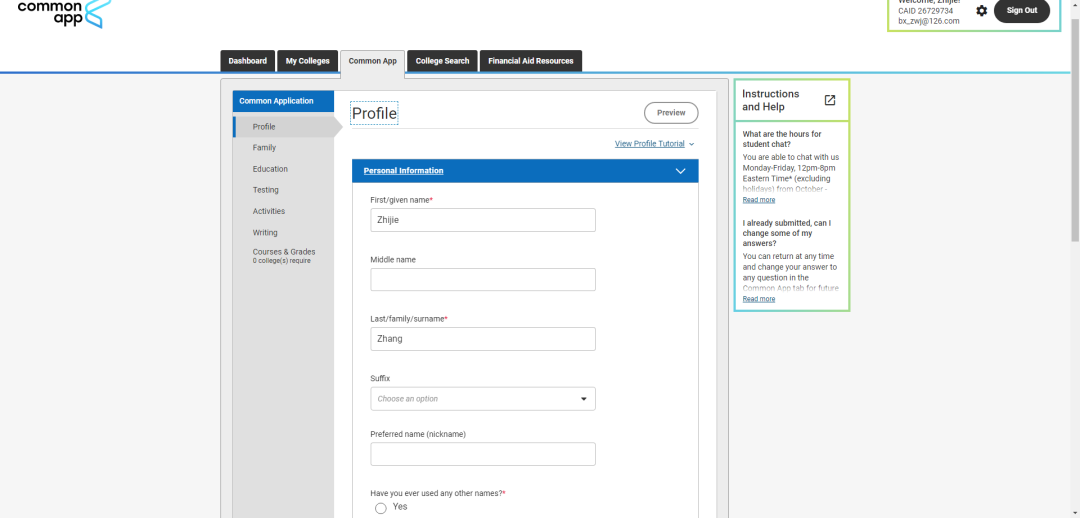
Task: Open the Financial Aid Resources tab
Action: coord(530,61)
